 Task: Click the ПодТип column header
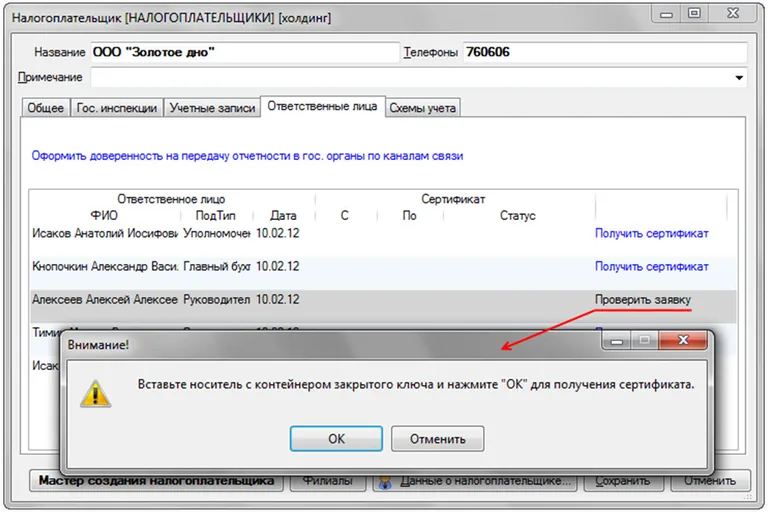click(x=216, y=216)
